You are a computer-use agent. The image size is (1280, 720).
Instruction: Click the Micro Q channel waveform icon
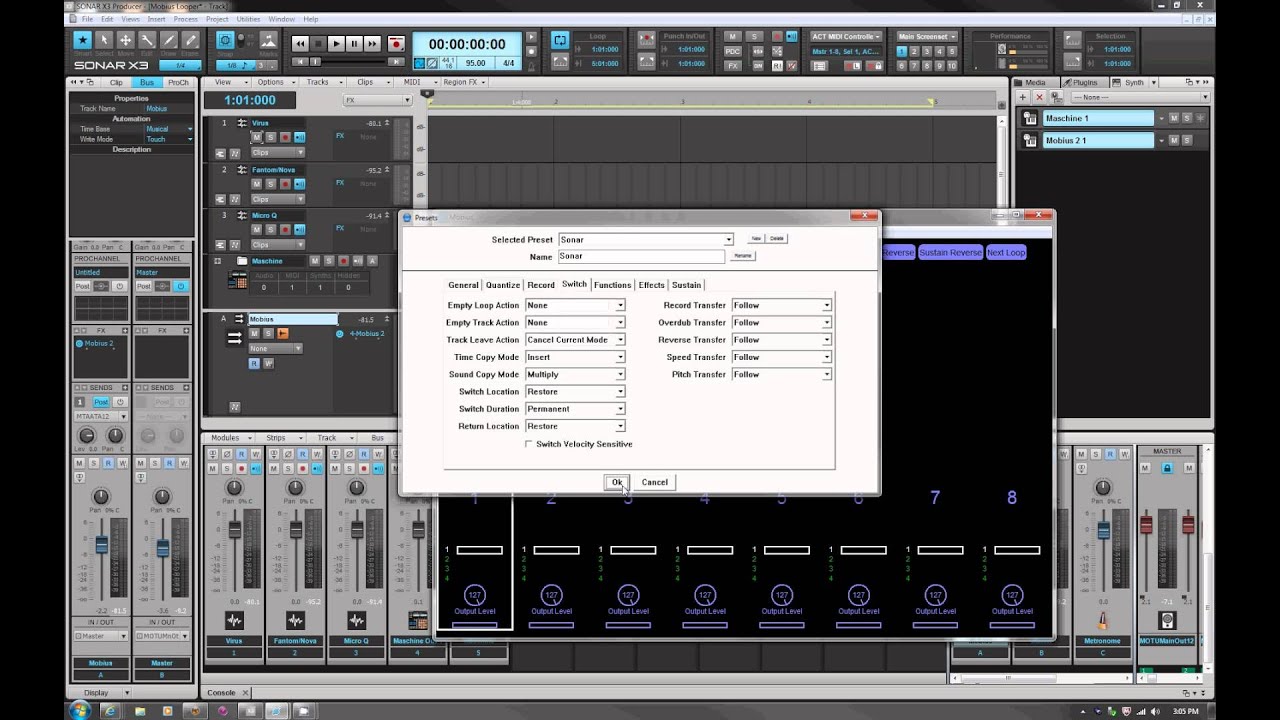[356, 621]
